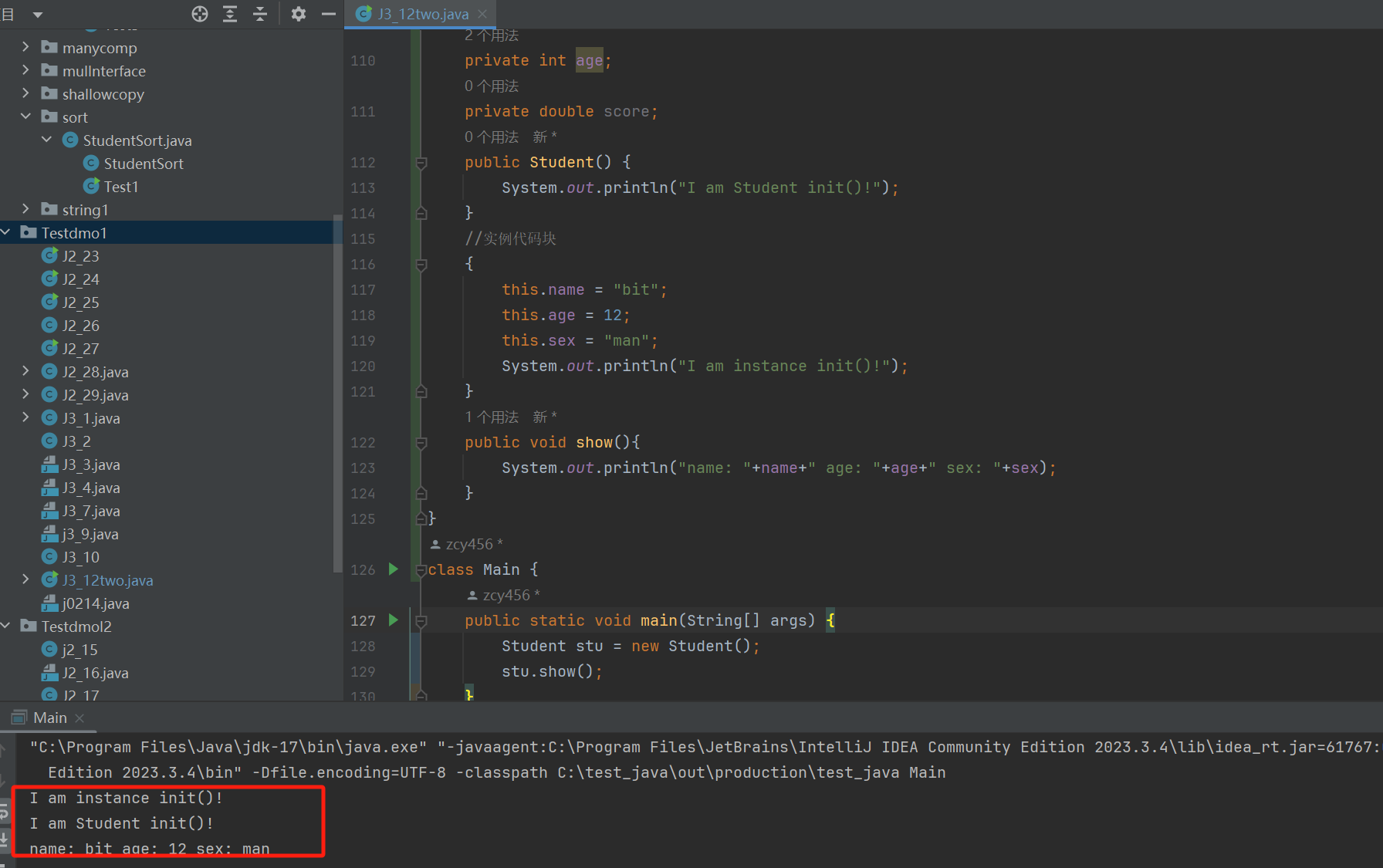Image resolution: width=1383 pixels, height=868 pixels.
Task: Open the project view mode dropdown arrow
Action: [37, 15]
